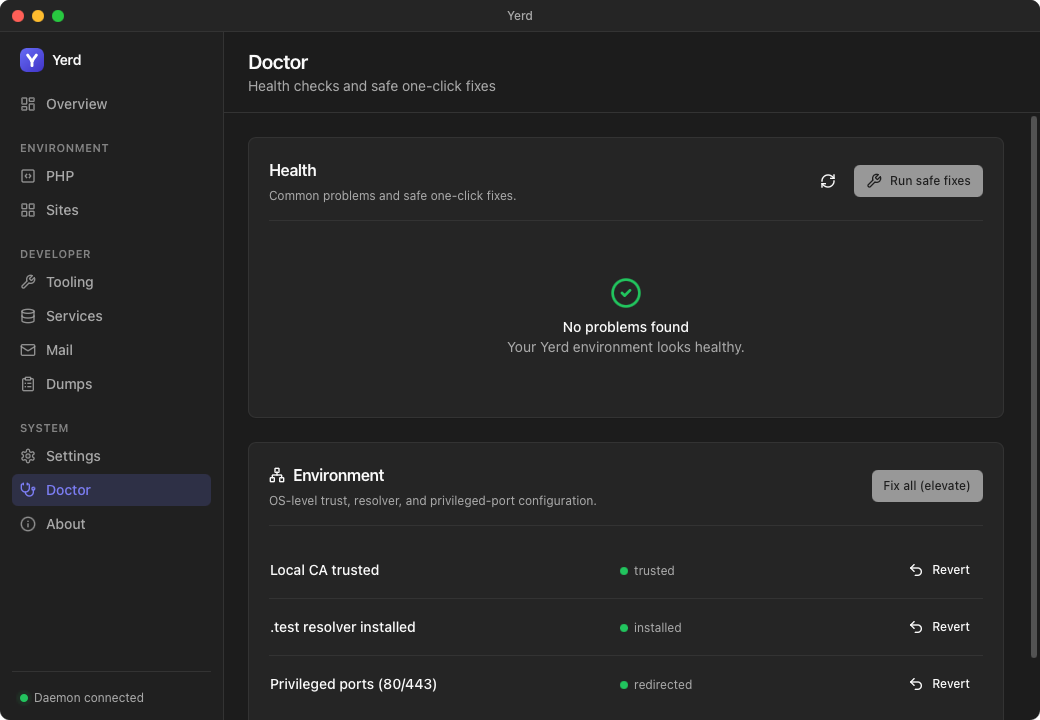This screenshot has width=1040, height=720.
Task: Click the Dumps clipboard icon
Action: click(x=28, y=384)
